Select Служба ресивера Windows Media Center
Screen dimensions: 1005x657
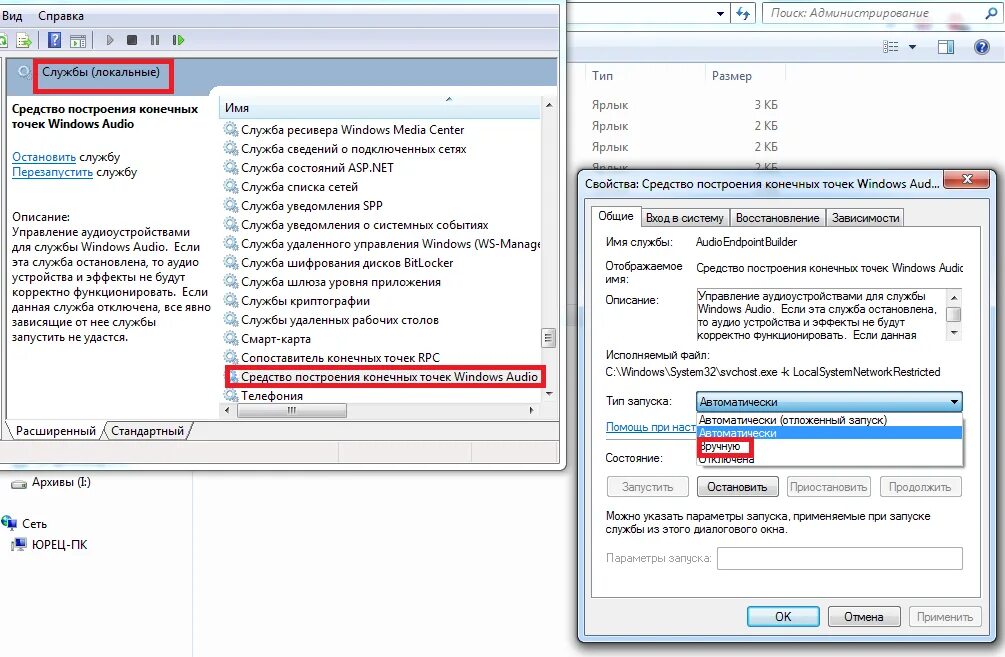353,129
